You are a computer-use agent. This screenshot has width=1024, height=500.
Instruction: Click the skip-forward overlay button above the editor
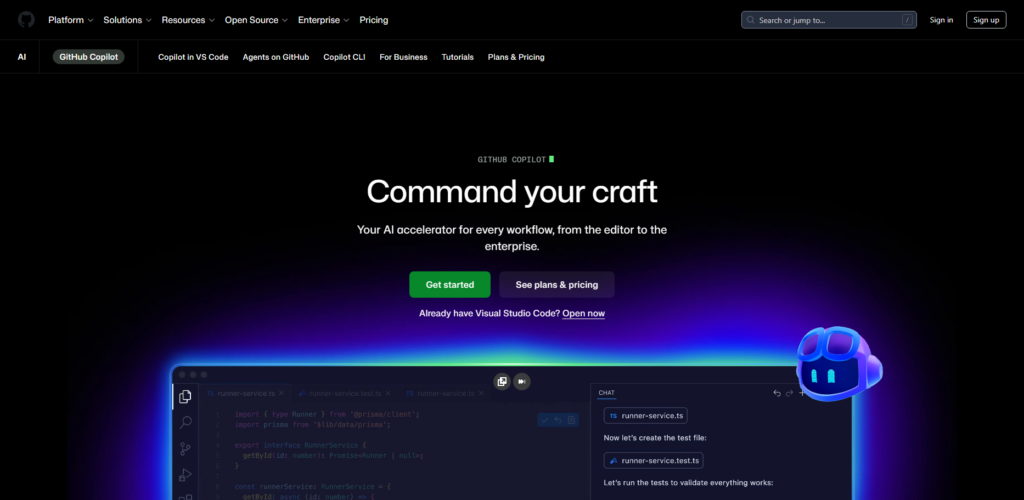pos(522,381)
